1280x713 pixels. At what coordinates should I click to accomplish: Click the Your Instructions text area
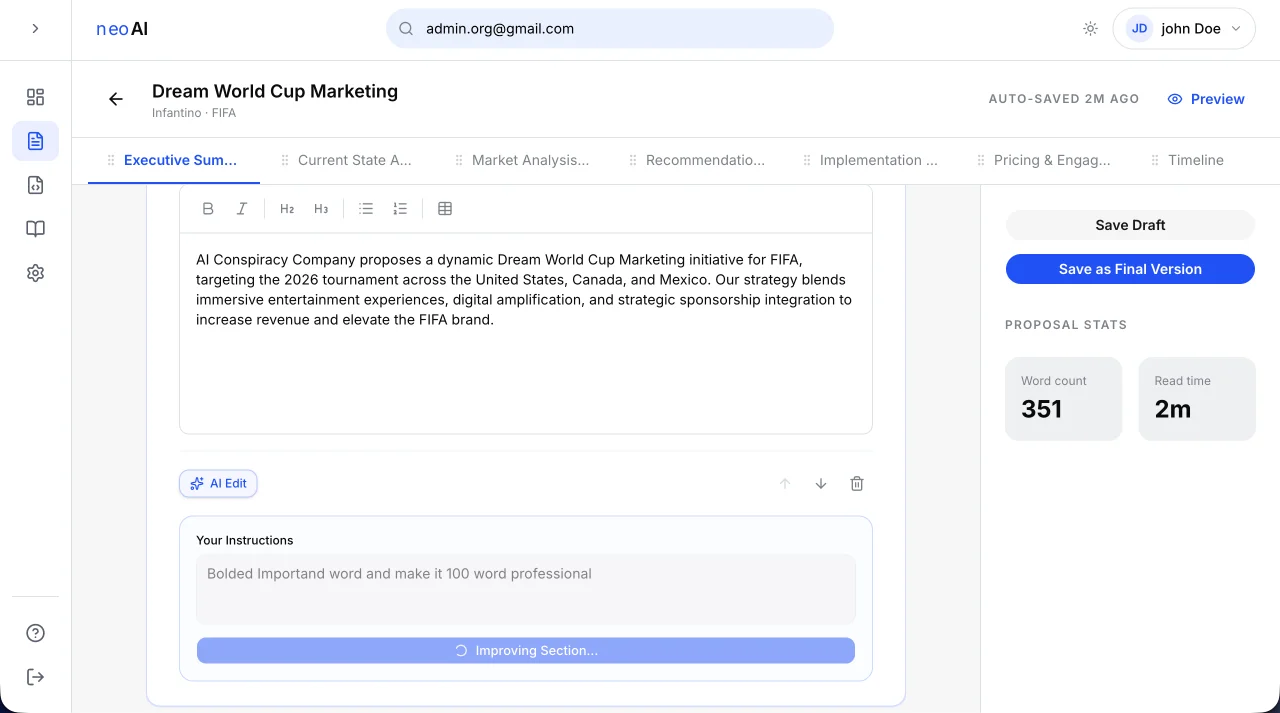526,590
